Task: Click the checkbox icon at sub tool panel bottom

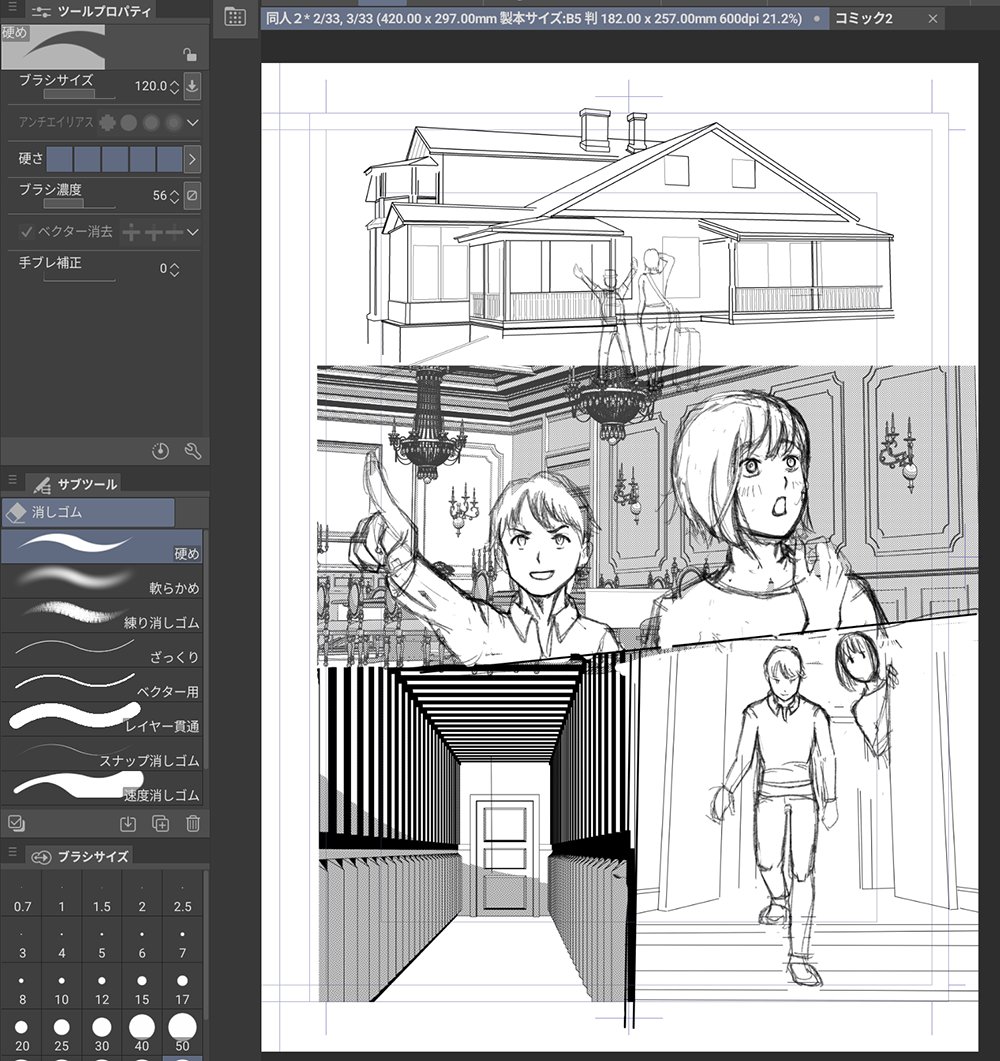Action: tap(14, 823)
